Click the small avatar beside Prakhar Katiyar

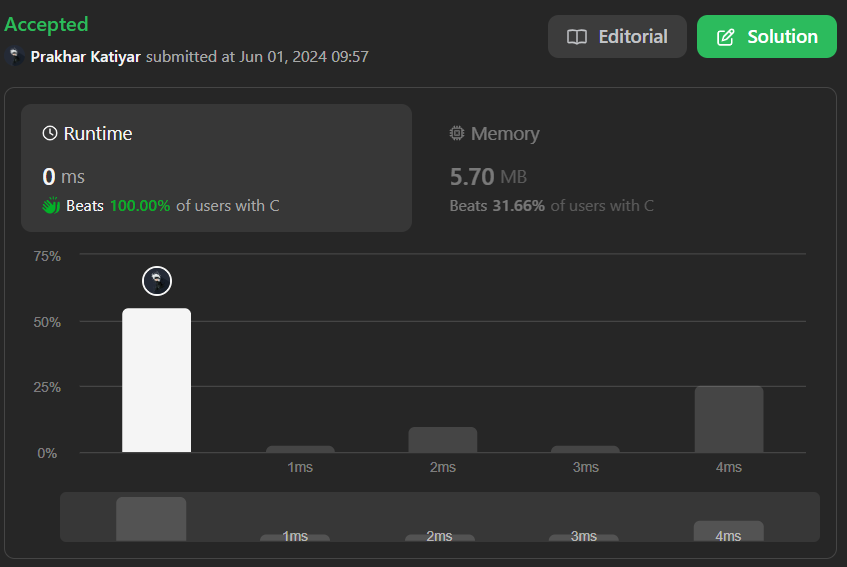click(x=15, y=56)
